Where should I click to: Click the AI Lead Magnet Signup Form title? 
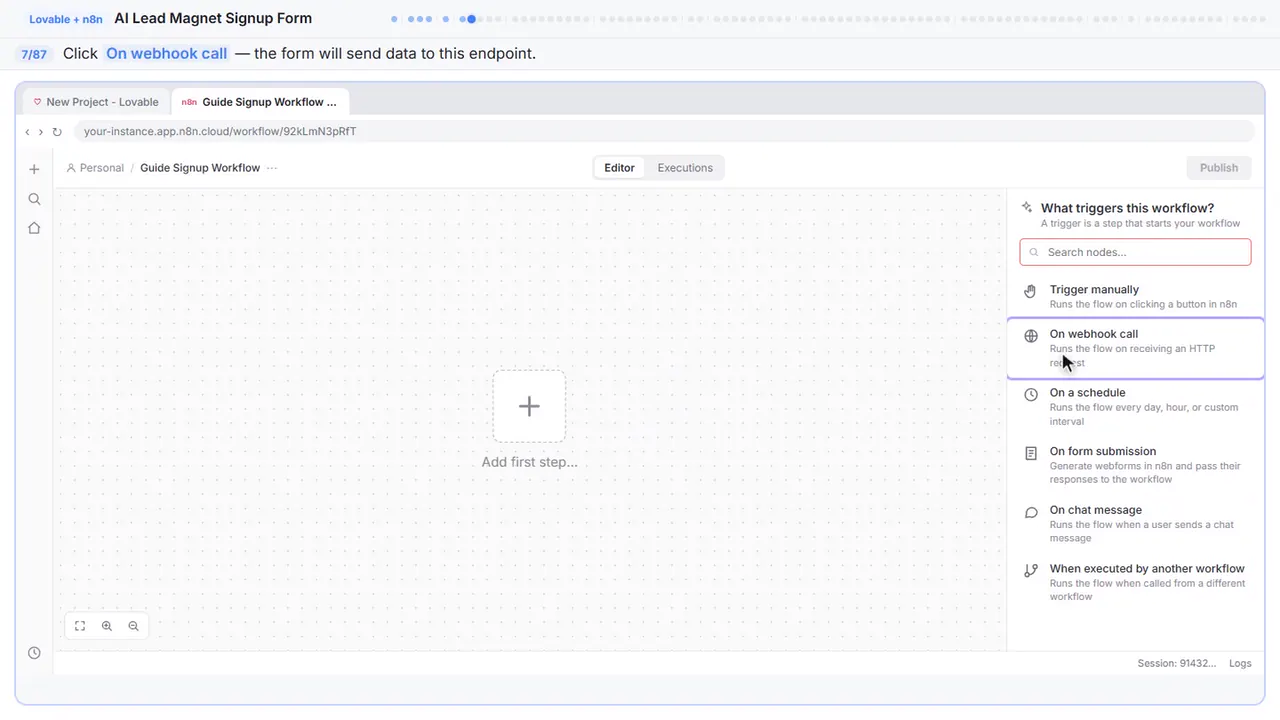[213, 18]
